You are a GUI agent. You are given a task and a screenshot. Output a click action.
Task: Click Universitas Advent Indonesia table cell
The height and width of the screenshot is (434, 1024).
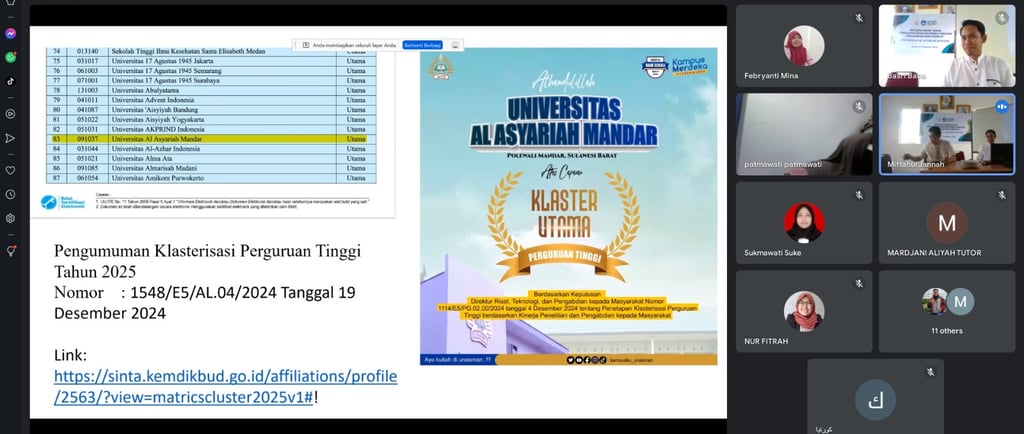click(223, 100)
